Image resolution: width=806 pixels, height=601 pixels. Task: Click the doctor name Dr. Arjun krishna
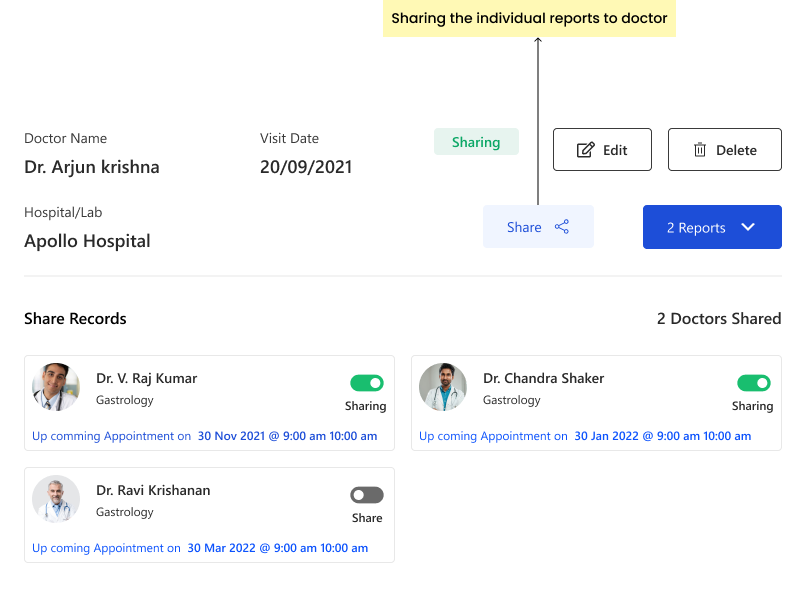point(92,167)
